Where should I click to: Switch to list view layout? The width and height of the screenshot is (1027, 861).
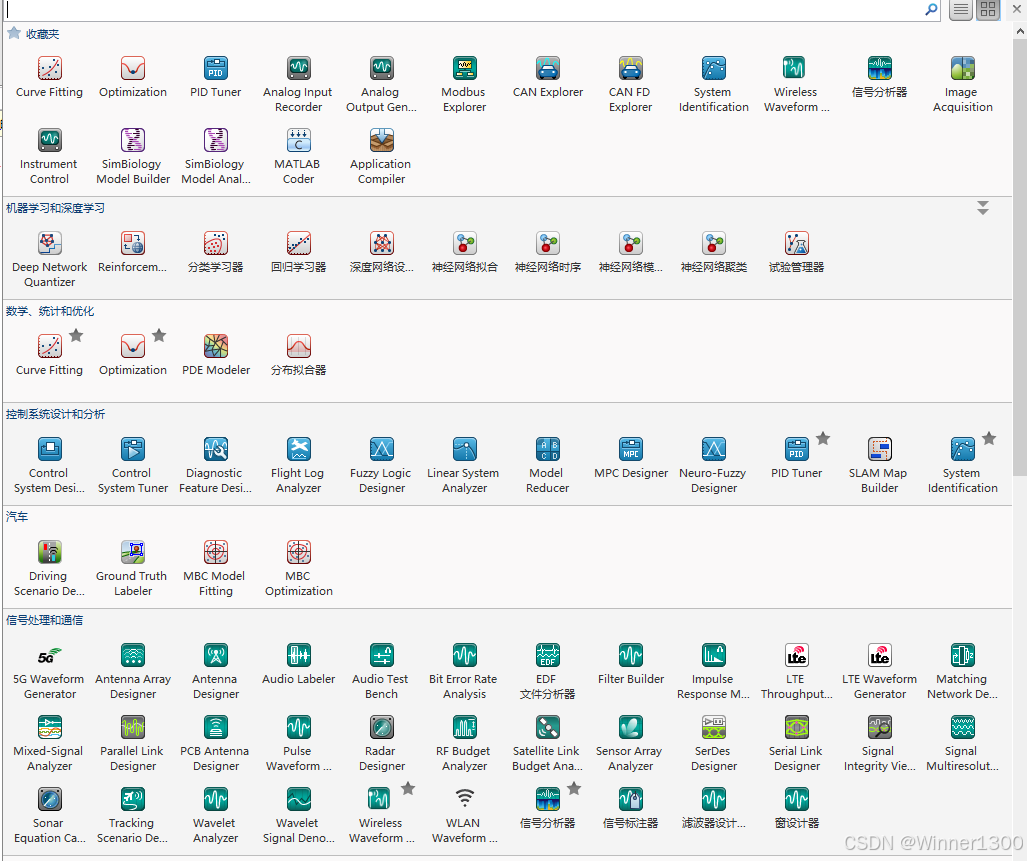pos(960,10)
